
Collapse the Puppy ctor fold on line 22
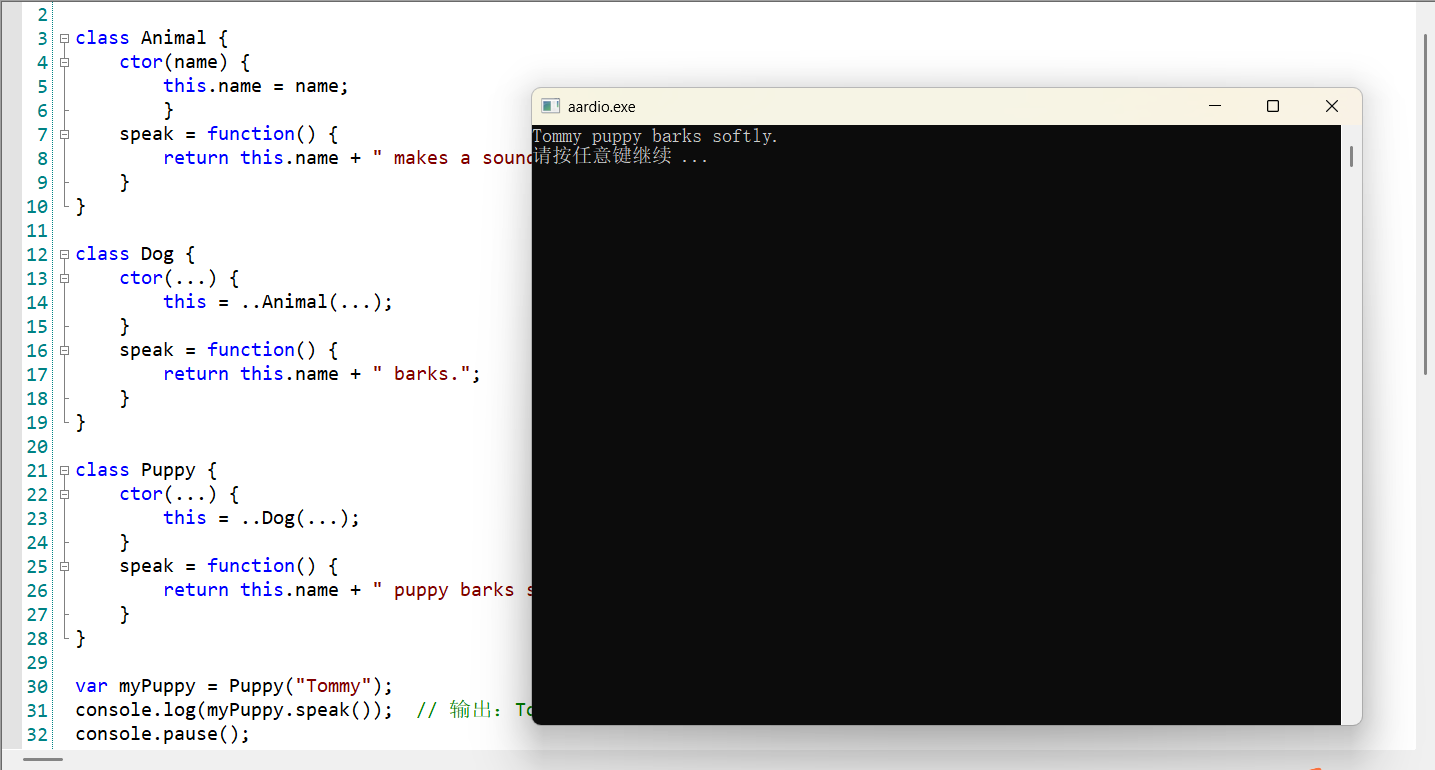click(x=64, y=494)
